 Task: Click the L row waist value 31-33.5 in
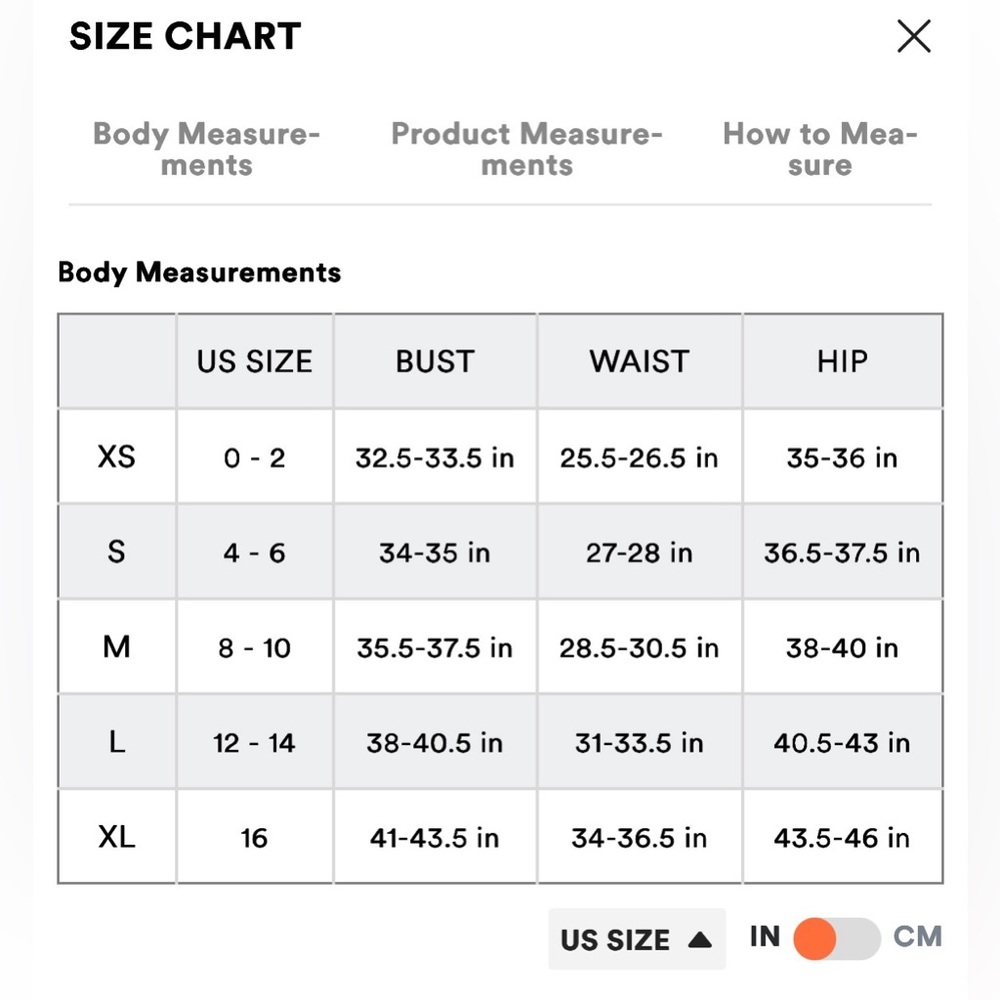(x=639, y=743)
